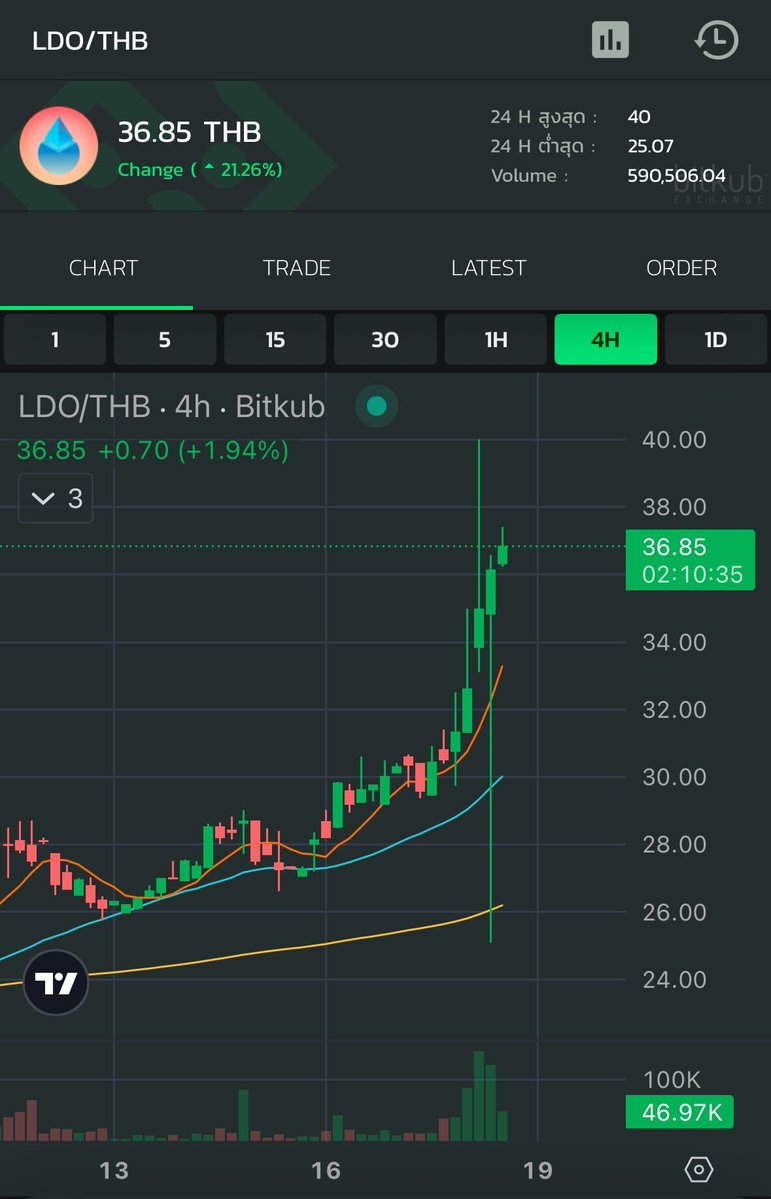Select the 4H timeframe
The image size is (771, 1199).
pyautogui.click(x=606, y=340)
